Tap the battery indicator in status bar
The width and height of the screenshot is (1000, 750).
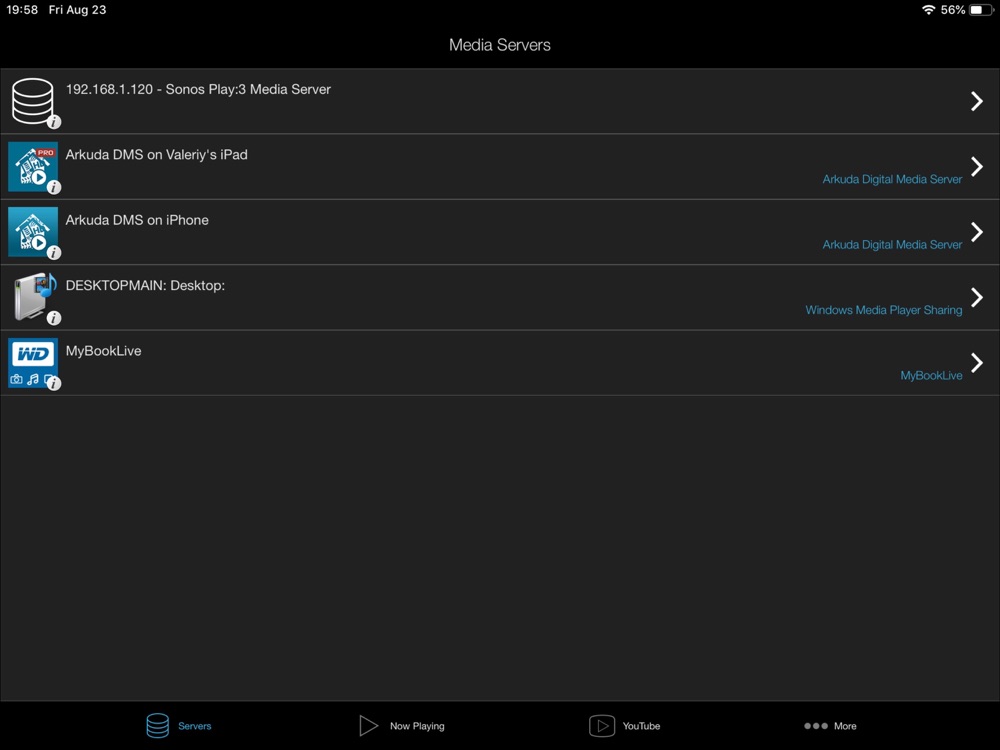pos(981,10)
